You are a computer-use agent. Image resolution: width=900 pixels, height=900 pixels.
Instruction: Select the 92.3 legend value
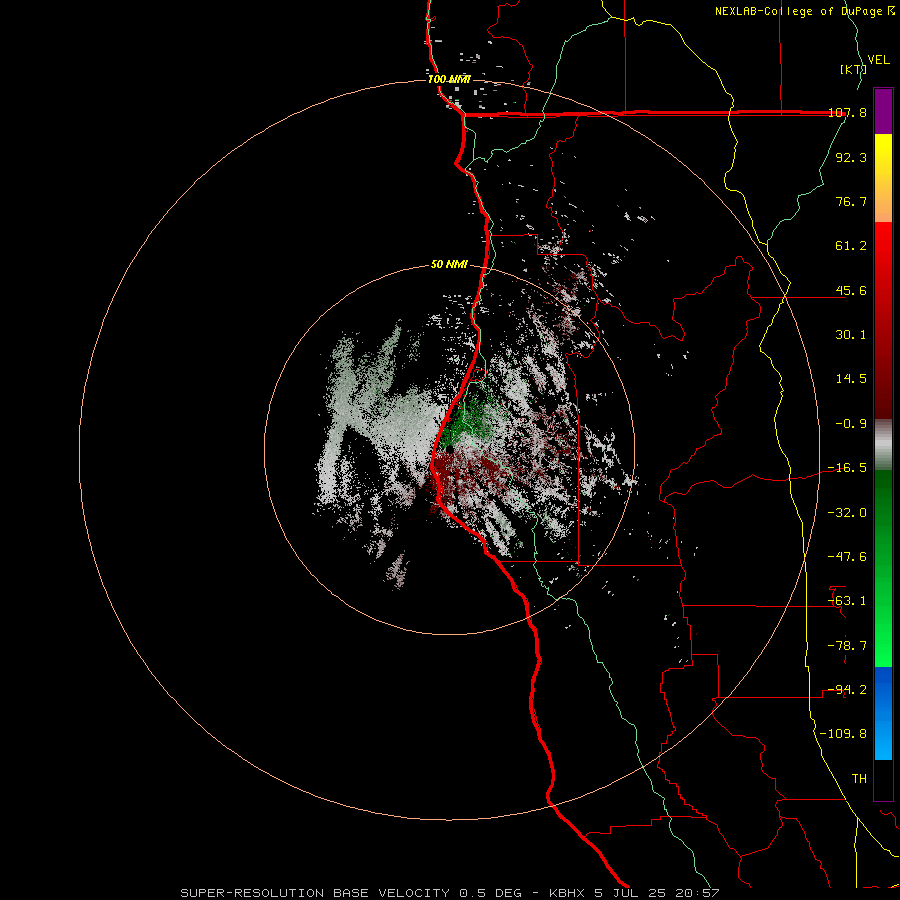(x=851, y=157)
